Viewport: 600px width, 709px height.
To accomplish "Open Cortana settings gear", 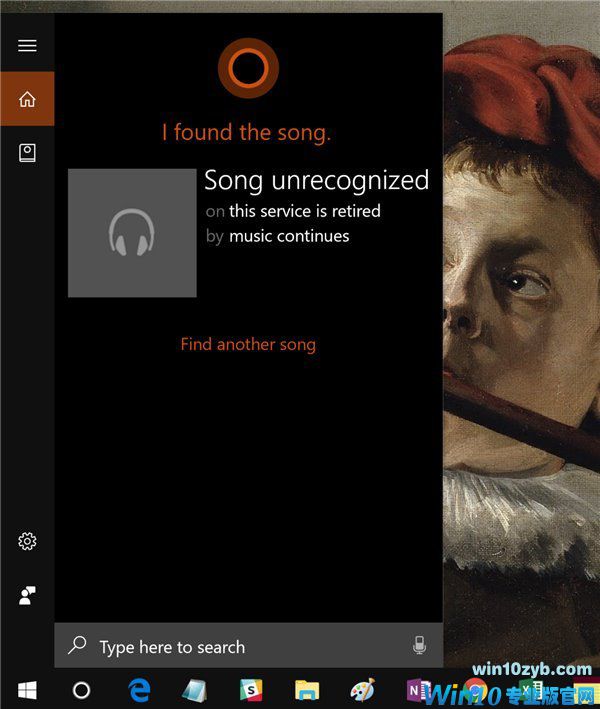I will 27,541.
